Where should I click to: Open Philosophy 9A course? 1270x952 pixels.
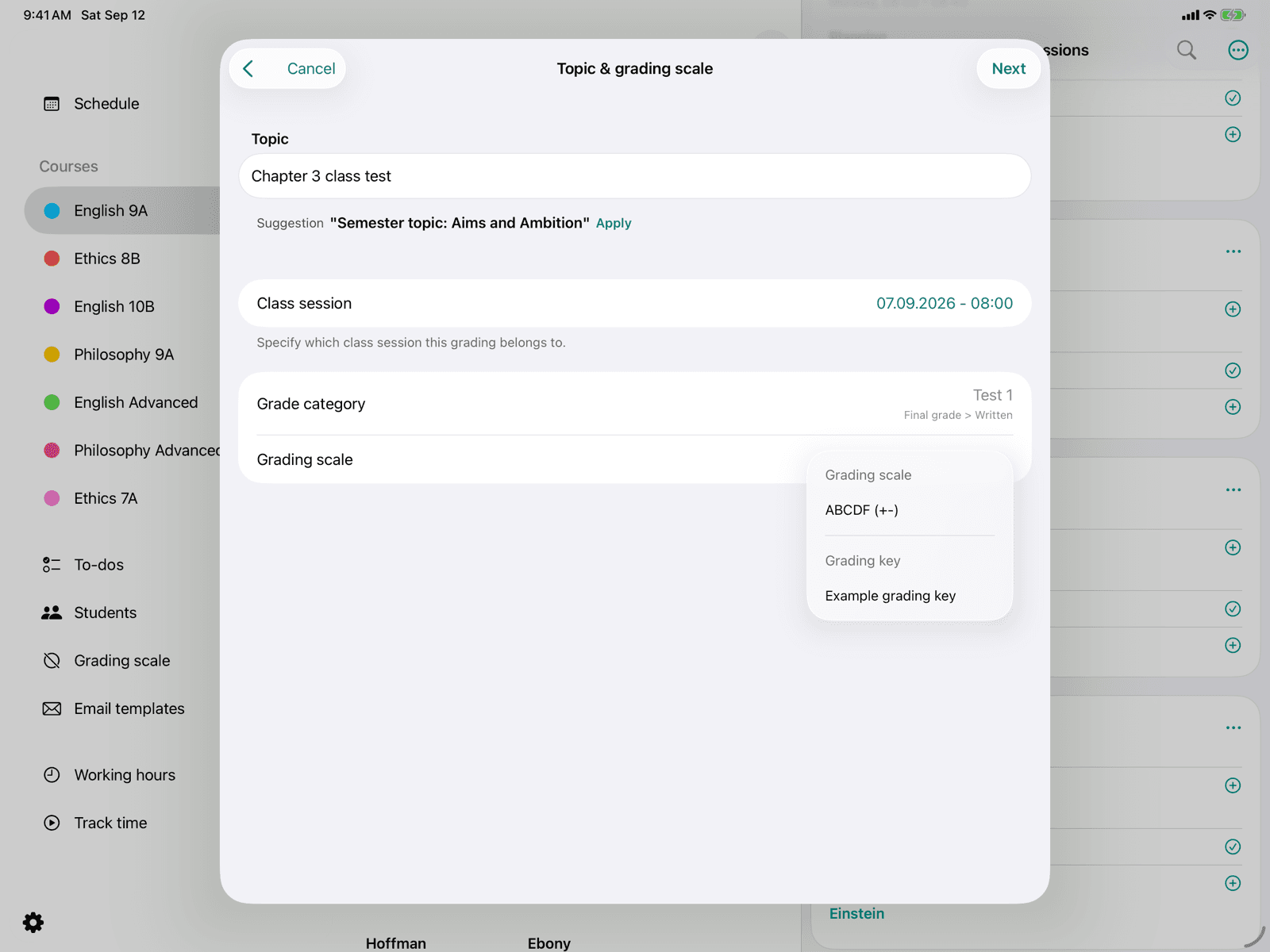click(124, 355)
